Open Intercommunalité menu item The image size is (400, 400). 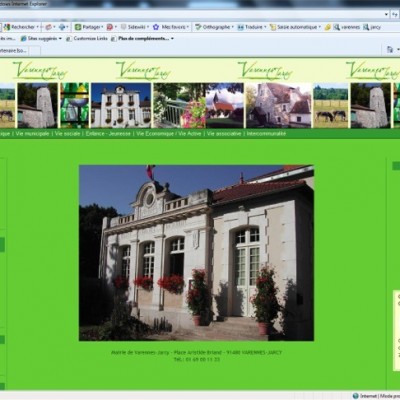[266, 134]
